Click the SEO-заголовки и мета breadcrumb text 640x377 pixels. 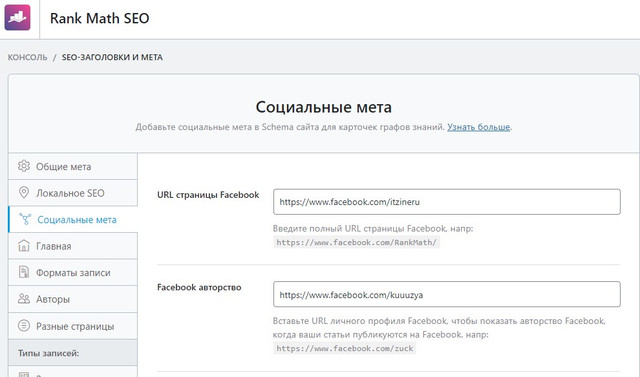[x=112, y=57]
